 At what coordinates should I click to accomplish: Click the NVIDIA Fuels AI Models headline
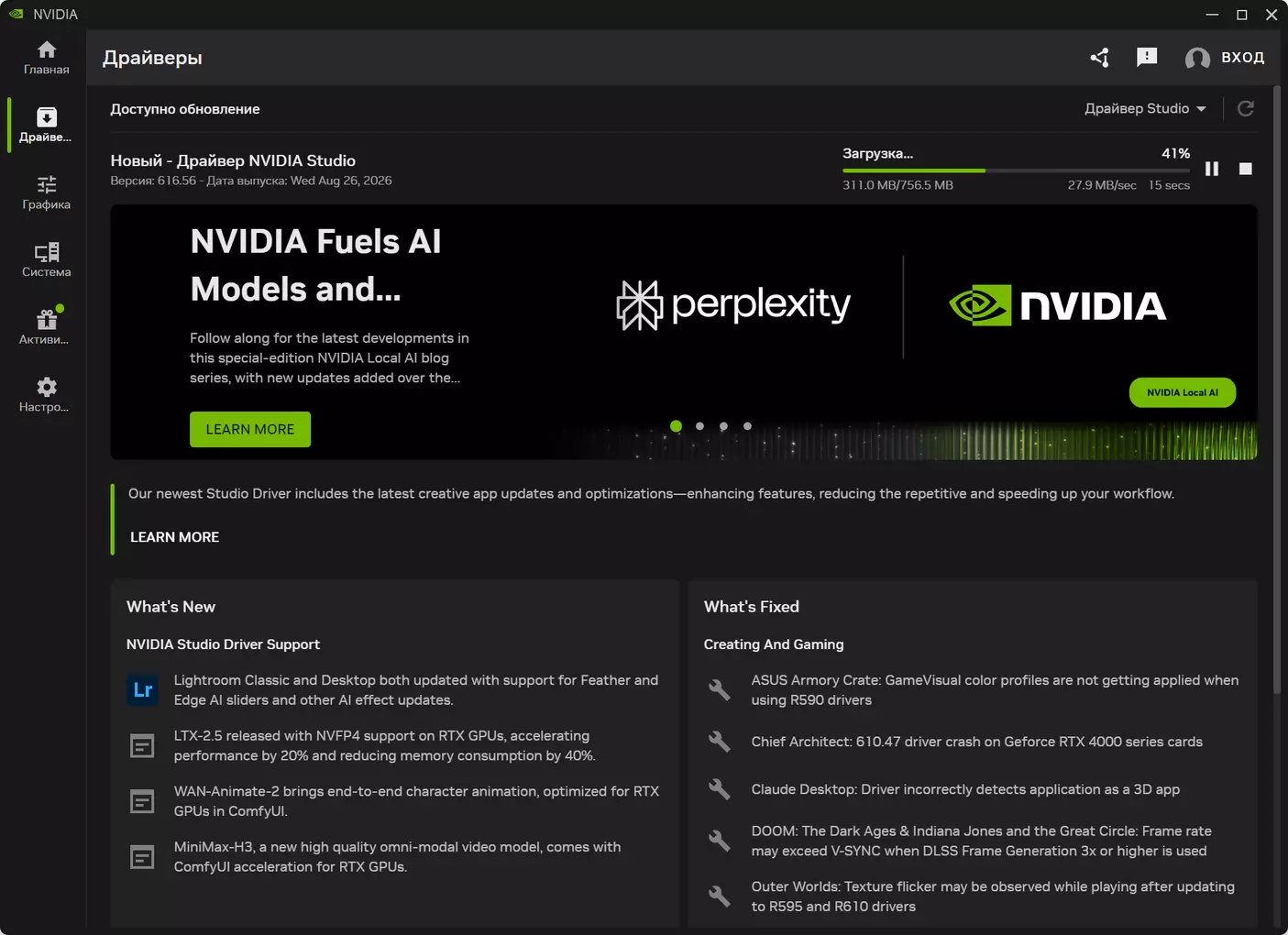tap(316, 266)
